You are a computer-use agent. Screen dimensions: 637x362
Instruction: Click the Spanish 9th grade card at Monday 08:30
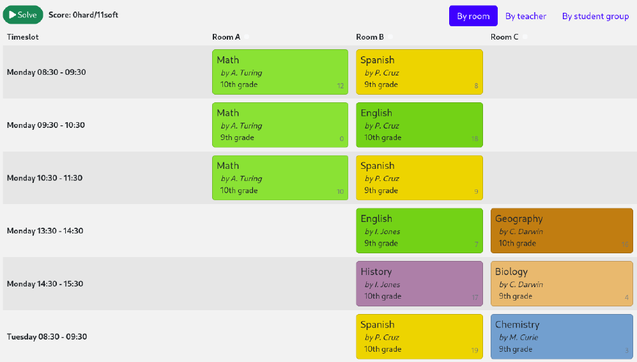419,72
